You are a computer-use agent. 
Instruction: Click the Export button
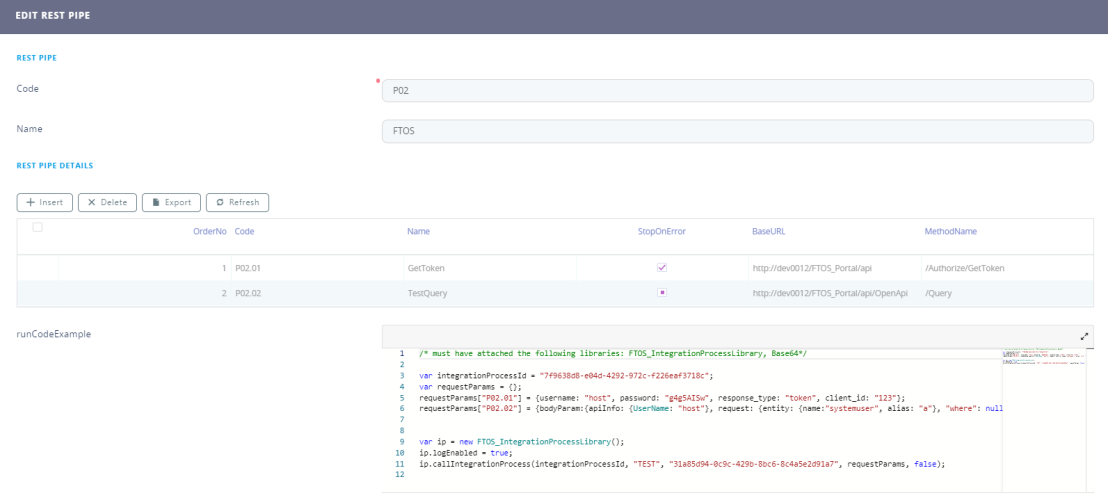[171, 202]
